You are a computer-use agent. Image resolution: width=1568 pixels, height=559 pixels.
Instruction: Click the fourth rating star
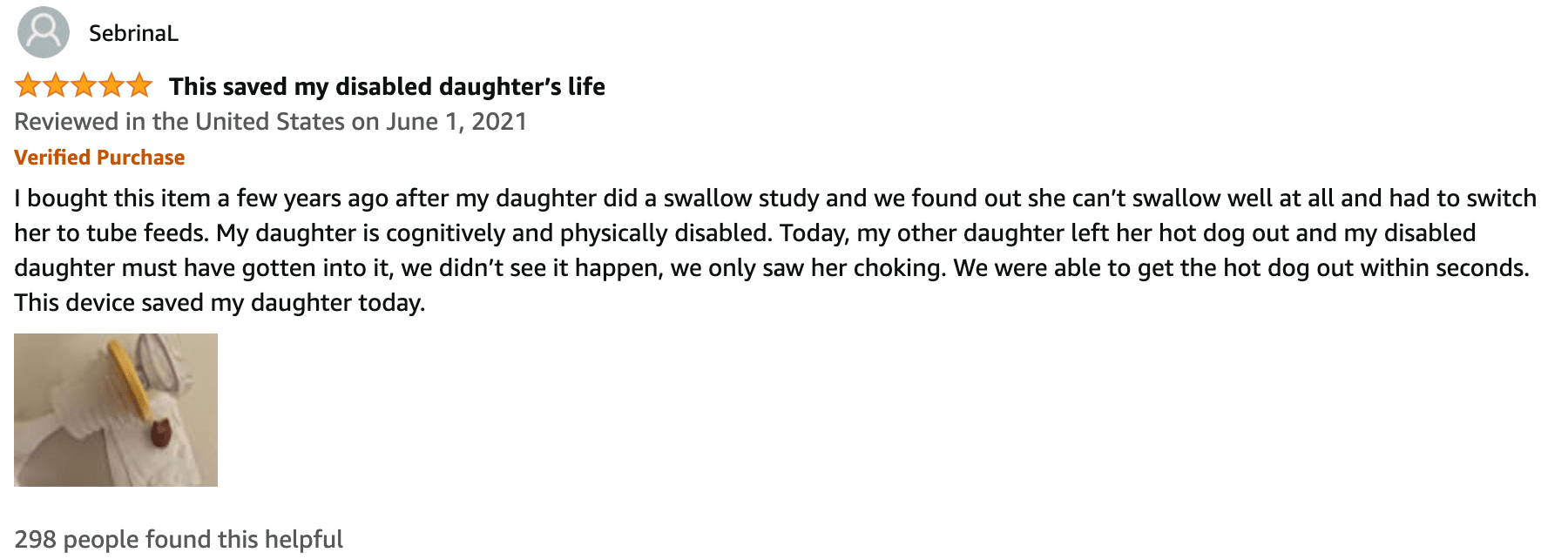point(112,85)
